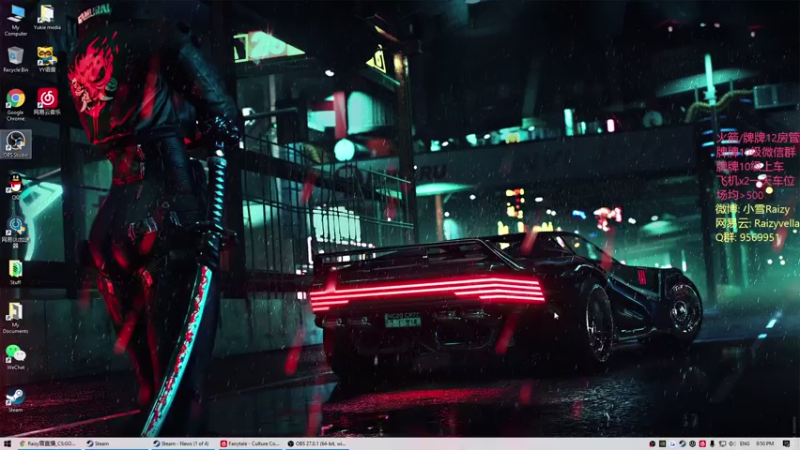This screenshot has width=800, height=450.
Task: Select the NetEase UU booster desktop shortcut
Action: [16, 232]
